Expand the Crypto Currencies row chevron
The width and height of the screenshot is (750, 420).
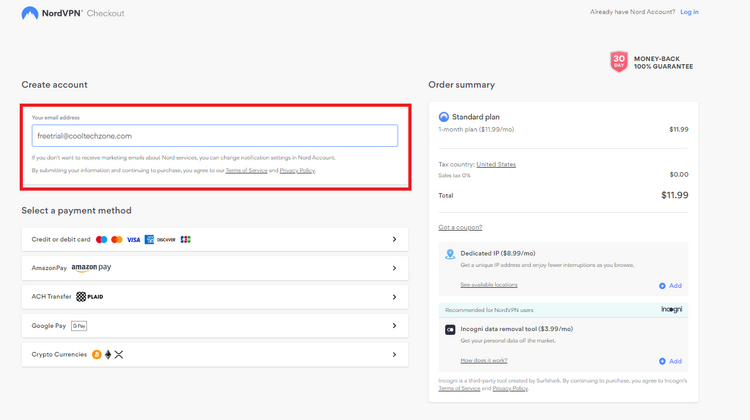[x=394, y=354]
